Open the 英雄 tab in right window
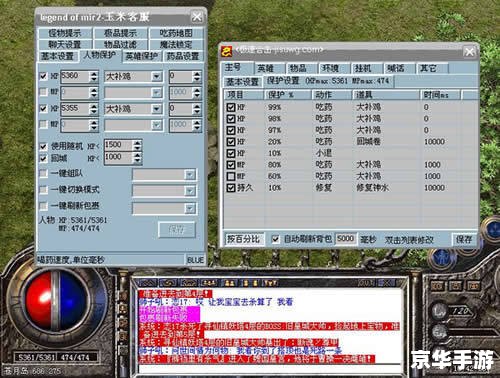The width and height of the screenshot is (500, 378). coord(269,69)
